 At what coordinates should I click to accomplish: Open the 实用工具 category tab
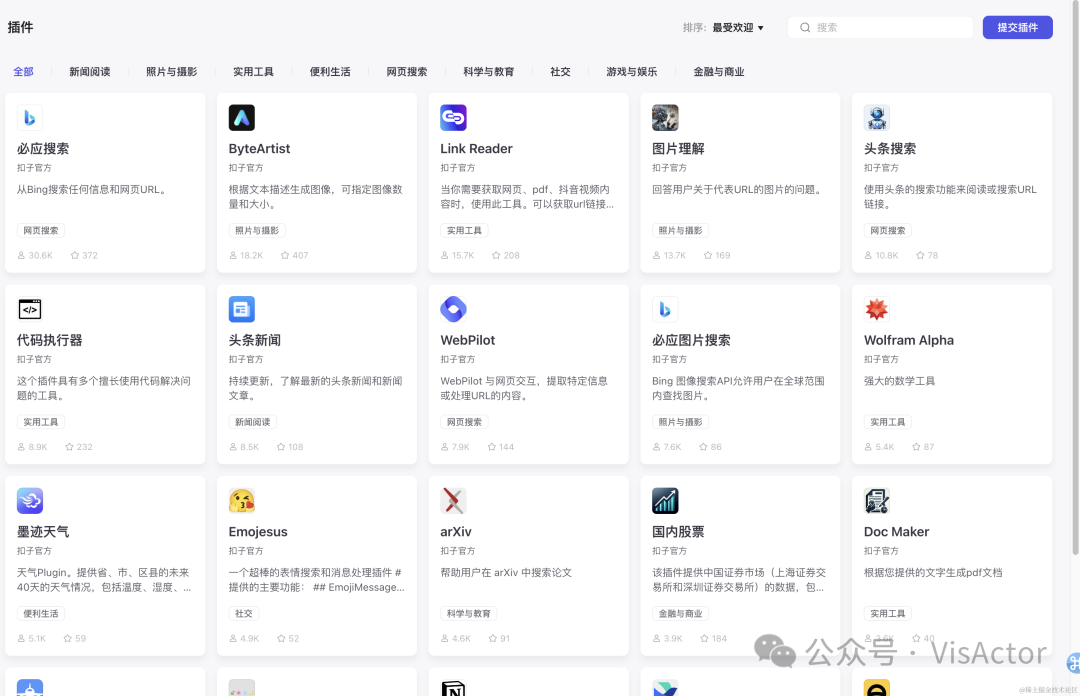(x=253, y=72)
